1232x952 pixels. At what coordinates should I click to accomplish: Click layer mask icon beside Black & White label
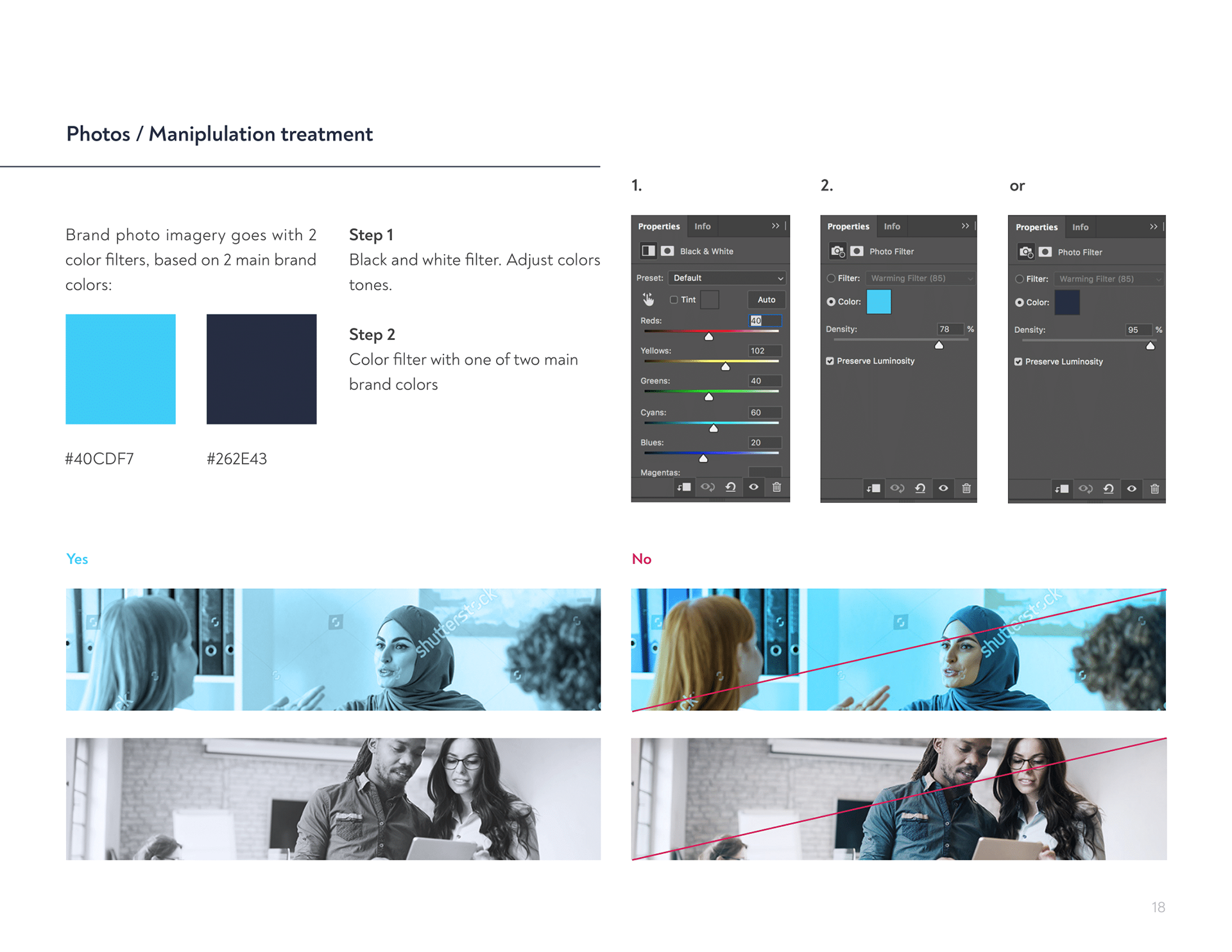pyautogui.click(x=667, y=251)
